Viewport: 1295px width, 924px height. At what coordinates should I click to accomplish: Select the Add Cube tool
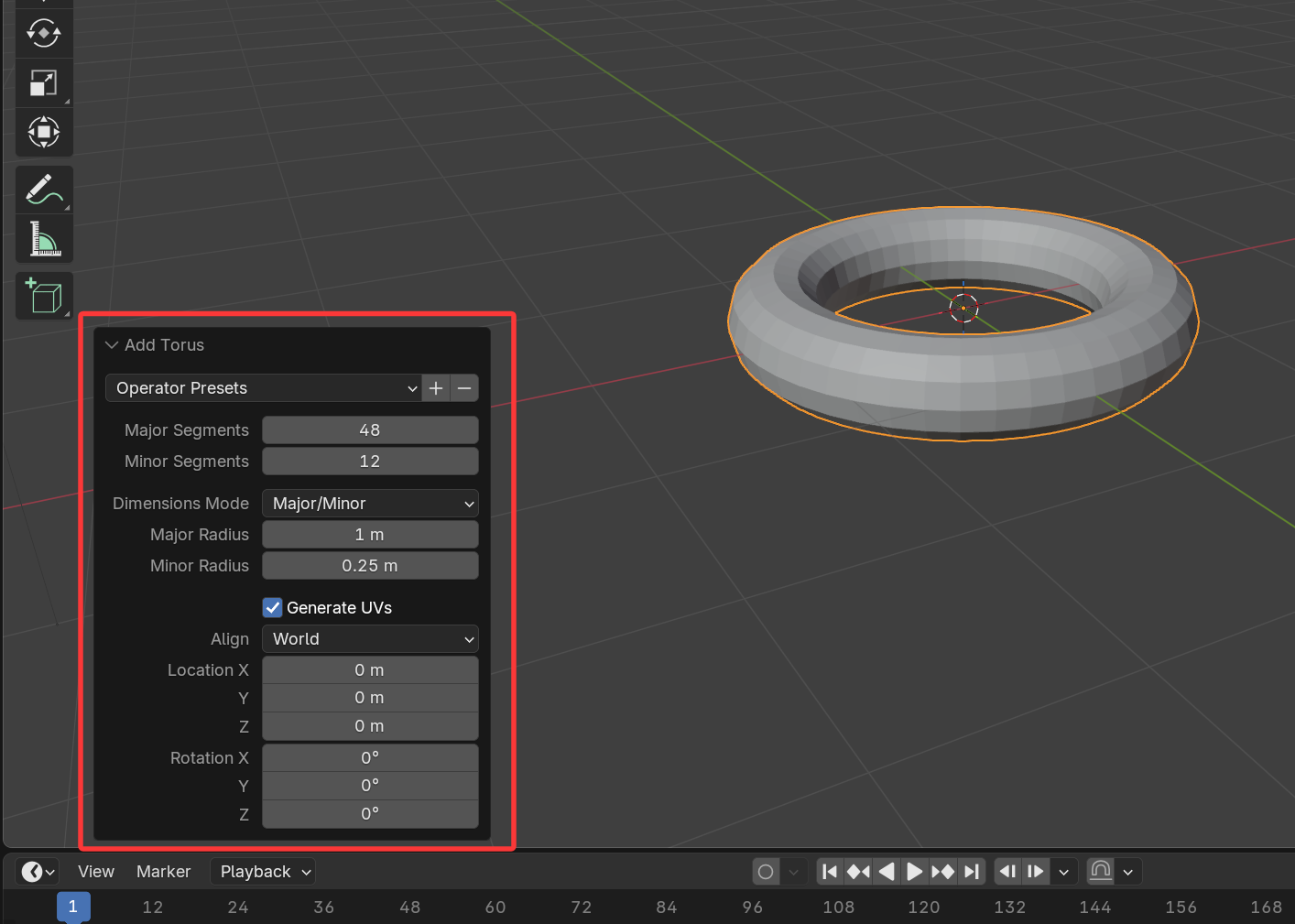[x=43, y=296]
